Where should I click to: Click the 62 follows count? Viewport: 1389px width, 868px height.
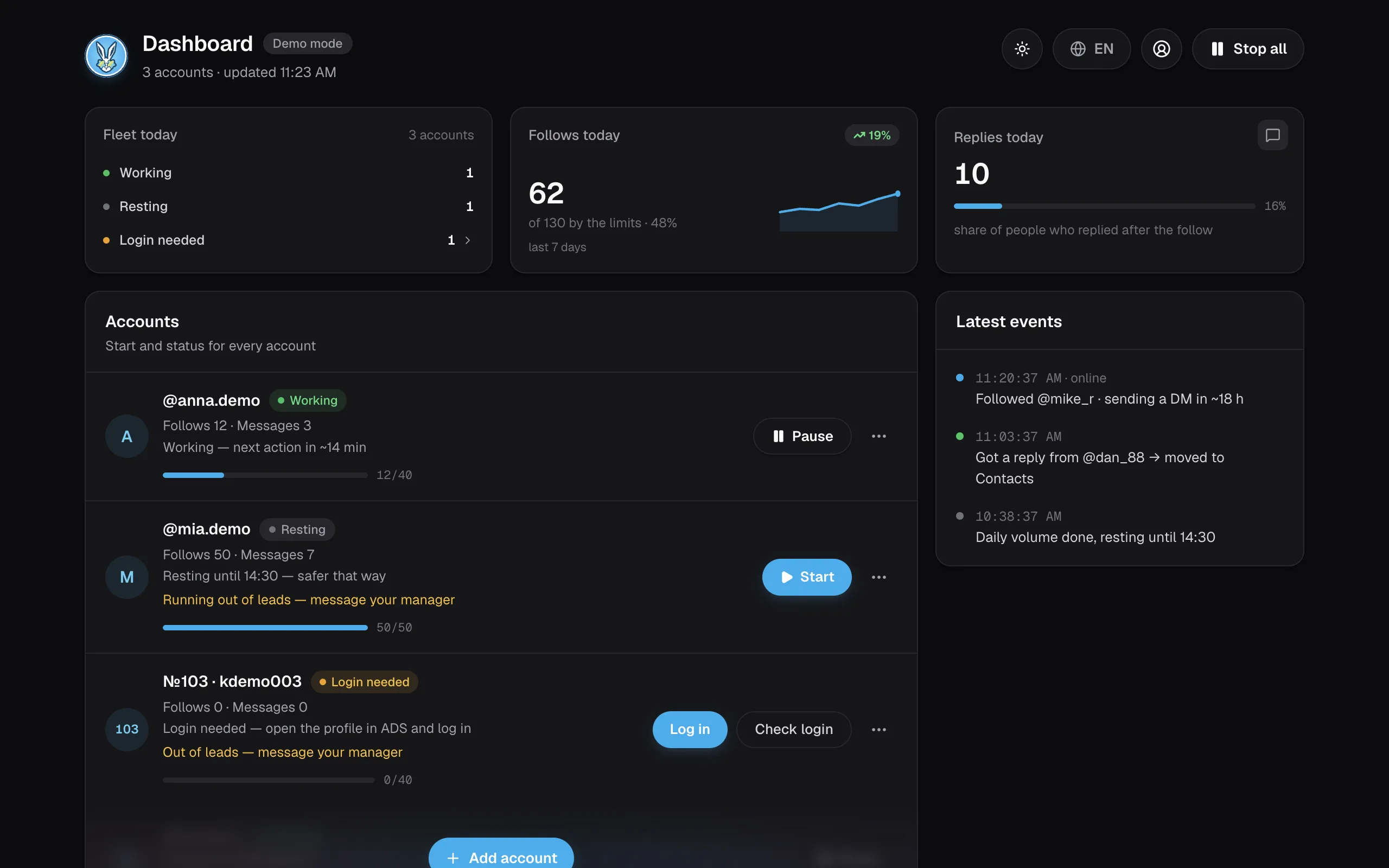[x=546, y=193]
